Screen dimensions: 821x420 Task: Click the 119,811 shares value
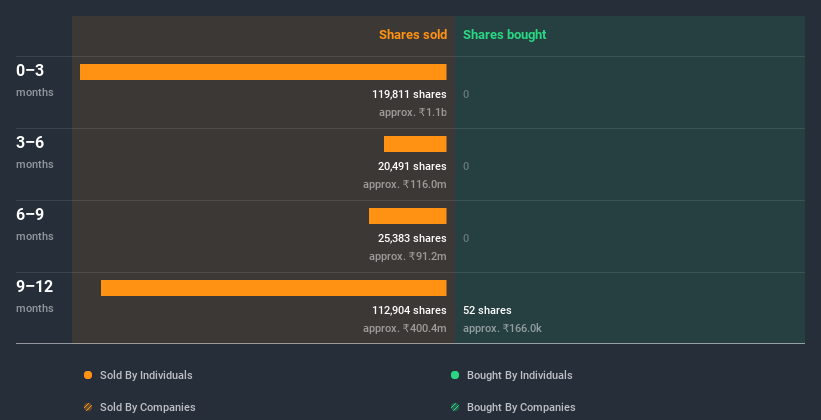[409, 94]
